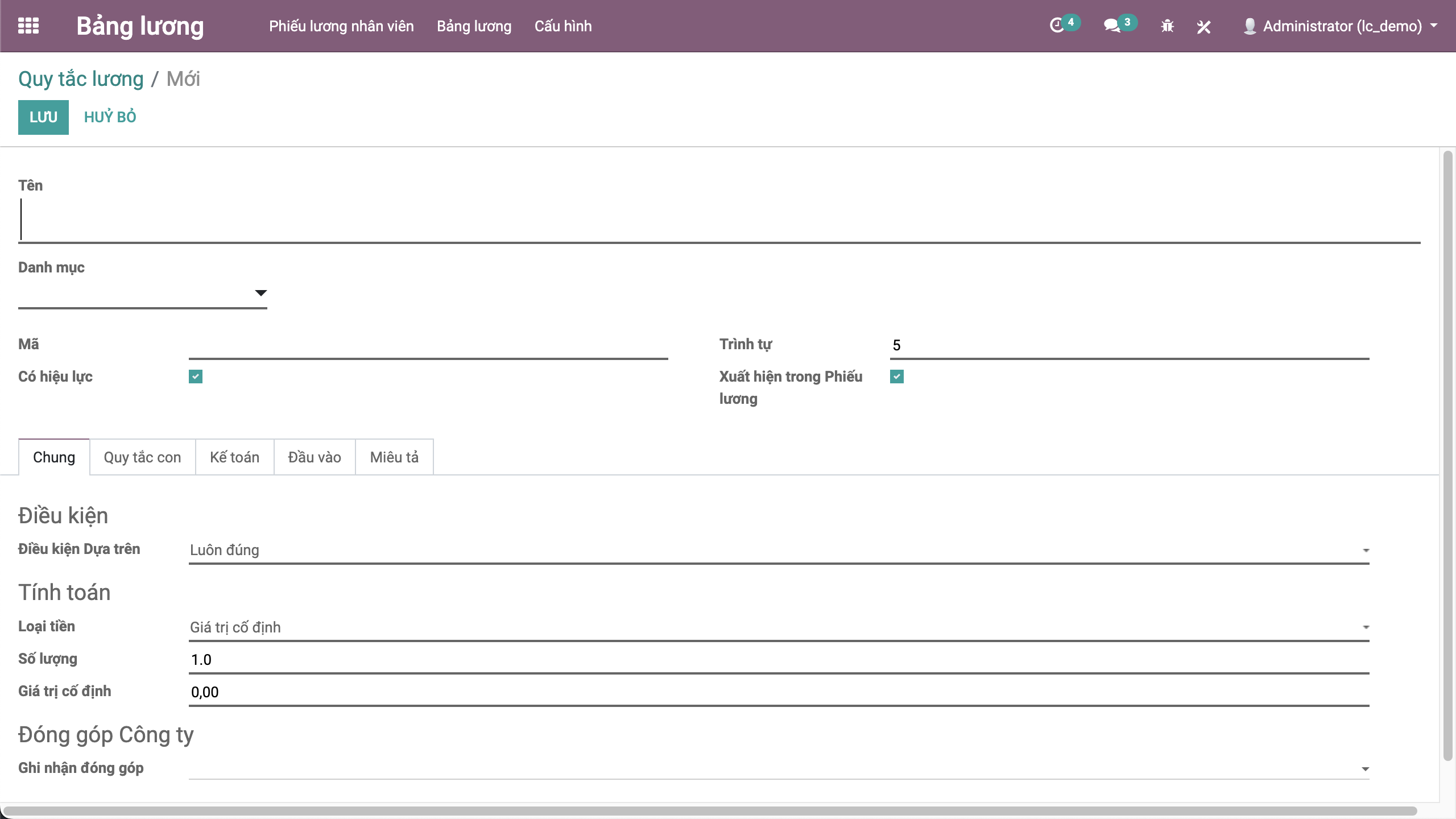Open the apps grid menu icon
Image resolution: width=1456 pixels, height=819 pixels.
28,26
